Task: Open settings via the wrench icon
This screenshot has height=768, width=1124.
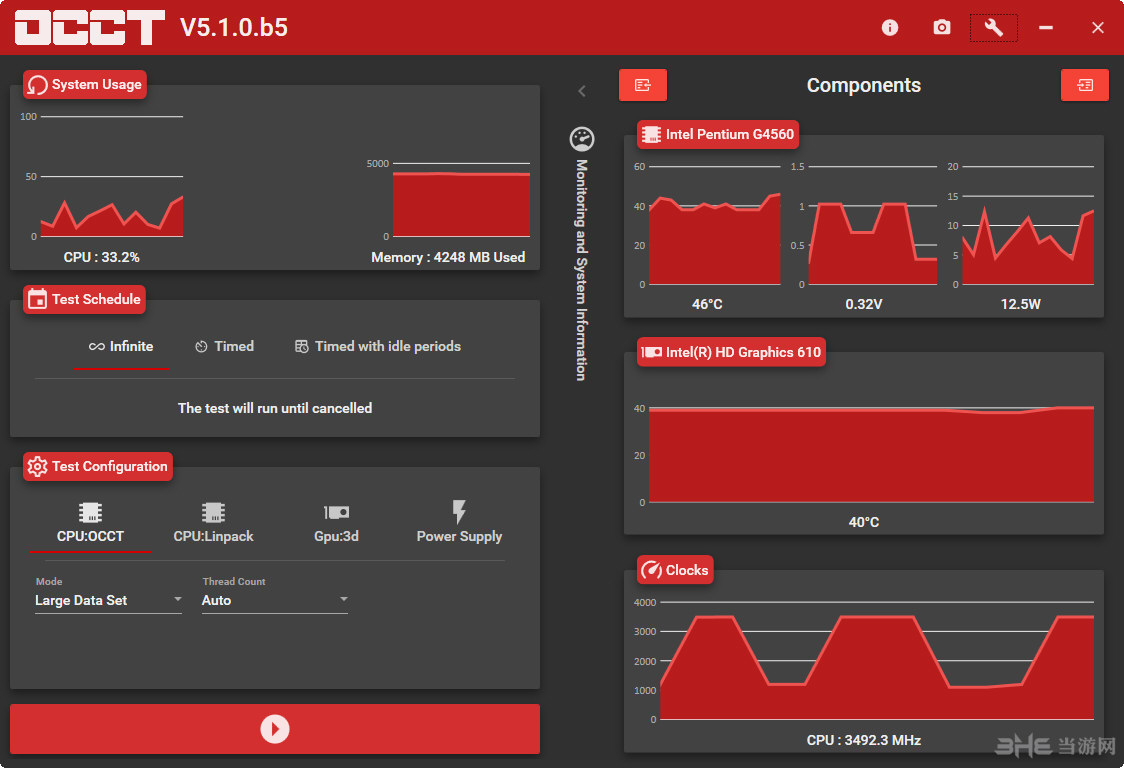Action: (994, 27)
